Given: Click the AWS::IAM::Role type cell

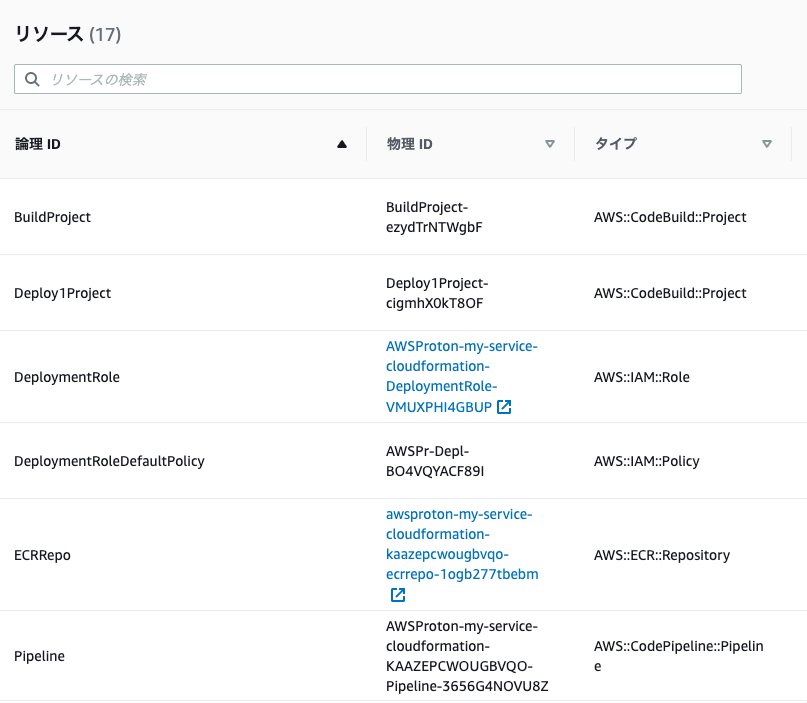Looking at the screenshot, I should [x=642, y=377].
